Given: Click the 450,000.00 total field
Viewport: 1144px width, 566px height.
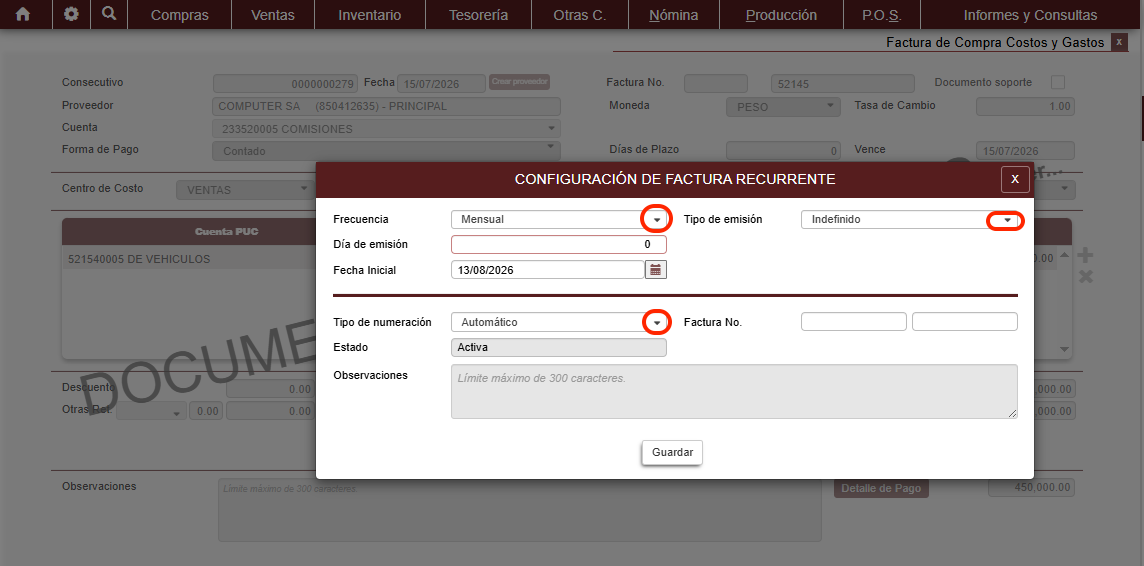Looking at the screenshot, I should coord(1031,488).
